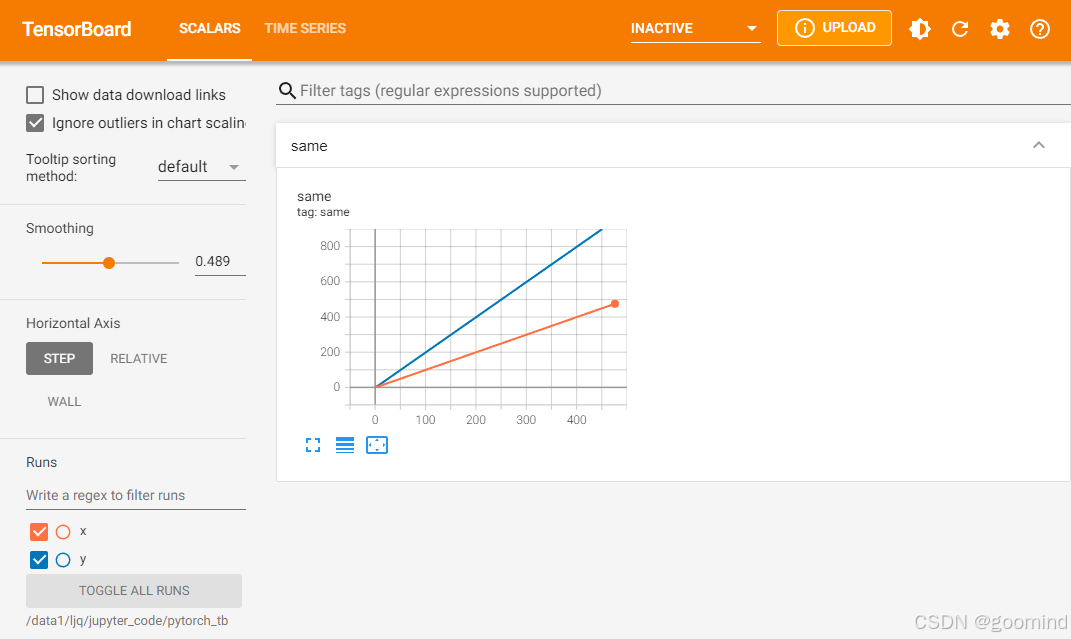Enable Show data download links

pos(35,95)
